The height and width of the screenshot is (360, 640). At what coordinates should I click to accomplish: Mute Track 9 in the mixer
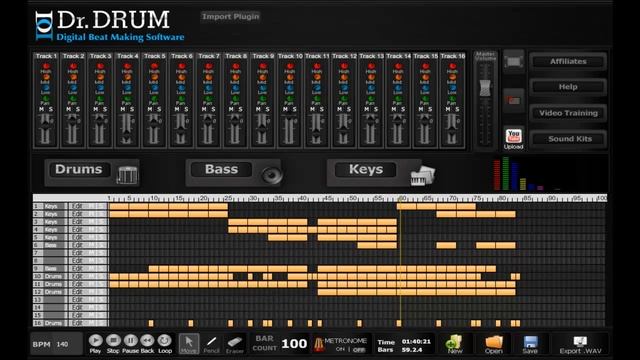258,109
